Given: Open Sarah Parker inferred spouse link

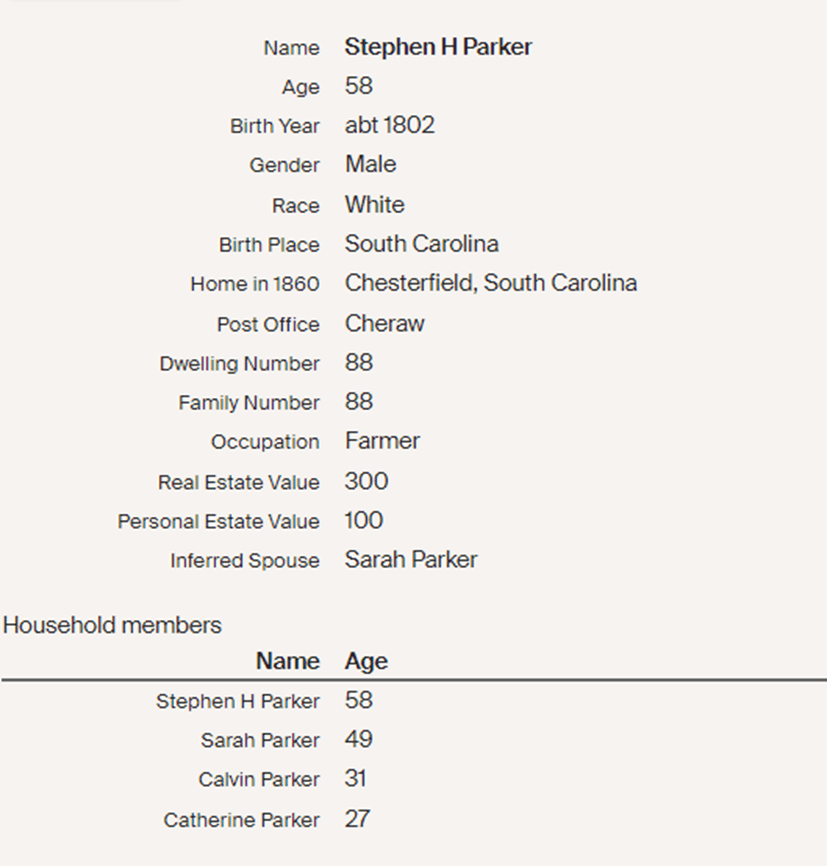Looking at the screenshot, I should tap(411, 560).
